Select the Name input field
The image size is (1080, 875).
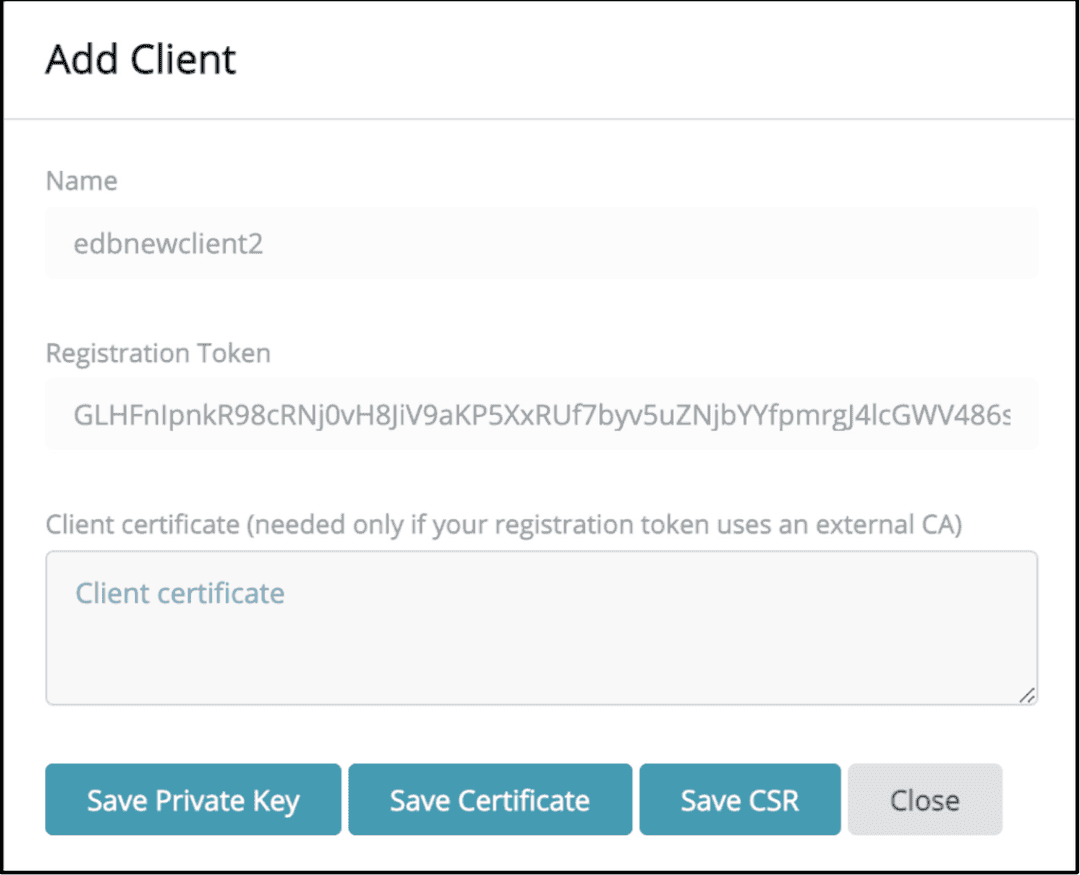540,242
